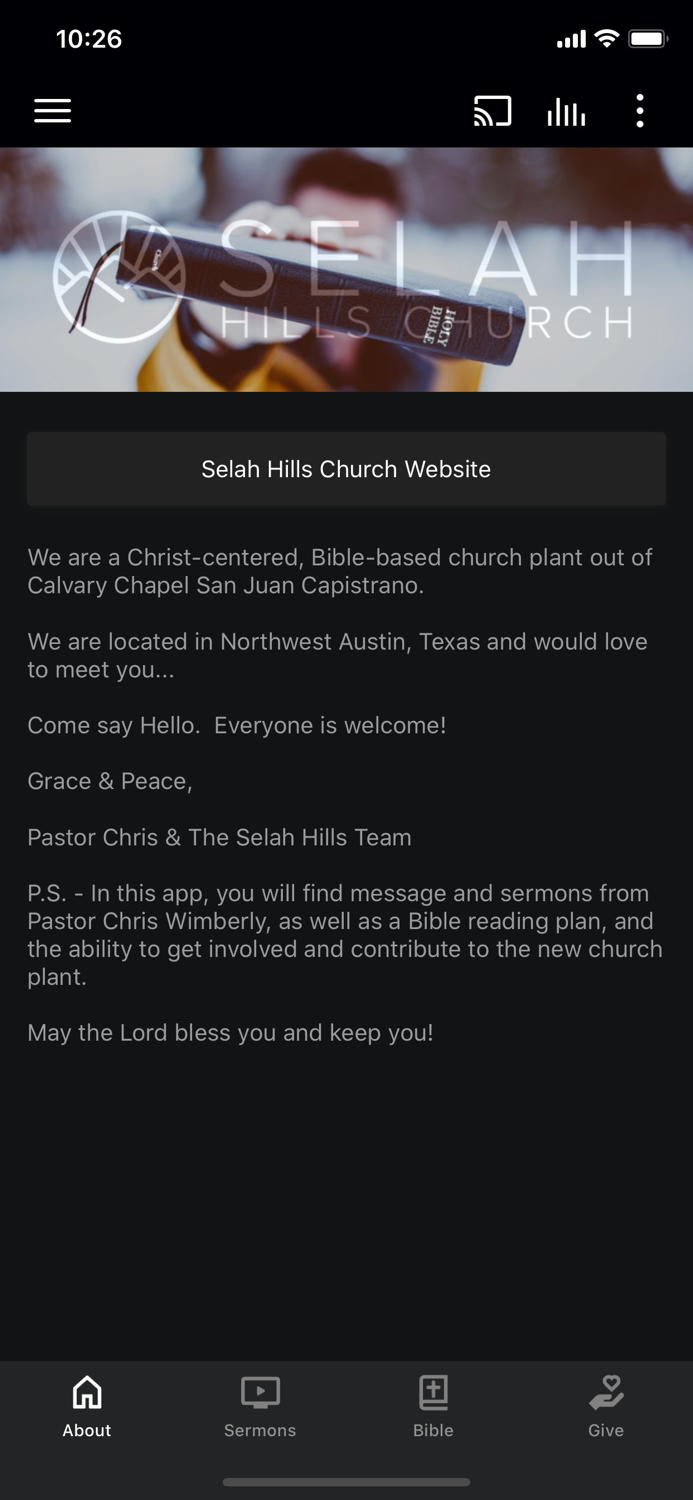The image size is (693, 1500).
Task: Tap the cellular signal bars
Action: [571, 38]
